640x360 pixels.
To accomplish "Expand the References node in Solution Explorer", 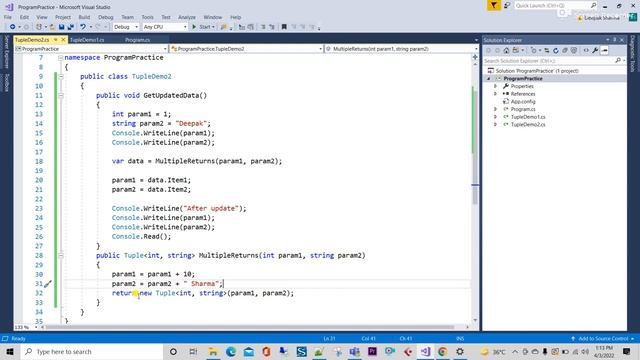I will (496, 94).
